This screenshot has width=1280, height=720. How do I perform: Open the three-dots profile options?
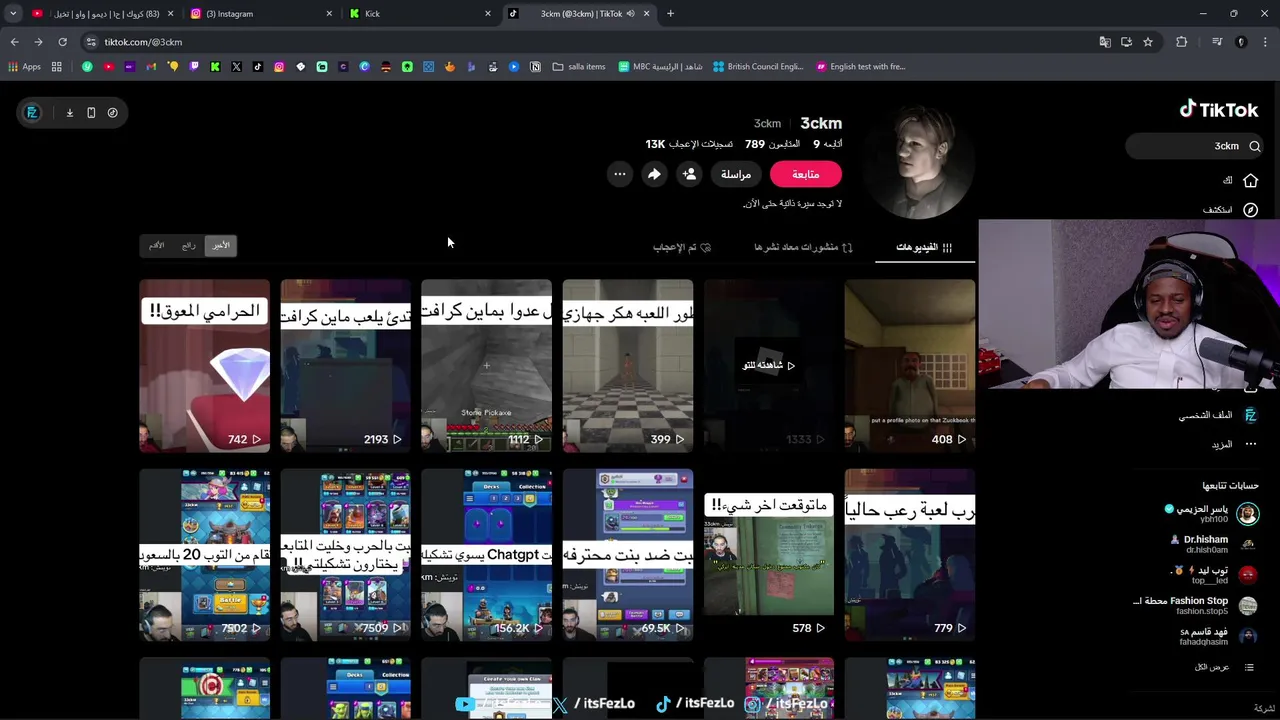click(620, 174)
